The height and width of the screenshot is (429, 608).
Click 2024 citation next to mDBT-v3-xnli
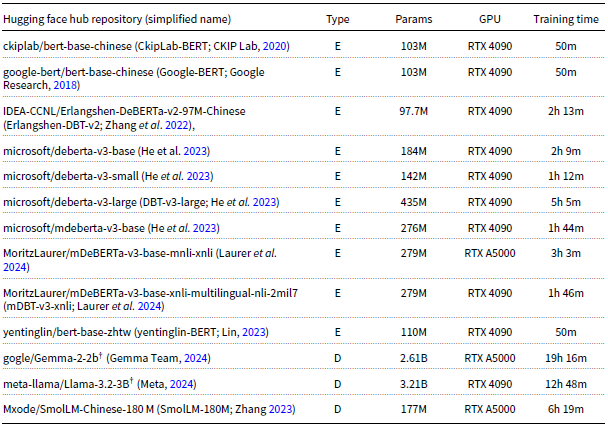(x=149, y=306)
